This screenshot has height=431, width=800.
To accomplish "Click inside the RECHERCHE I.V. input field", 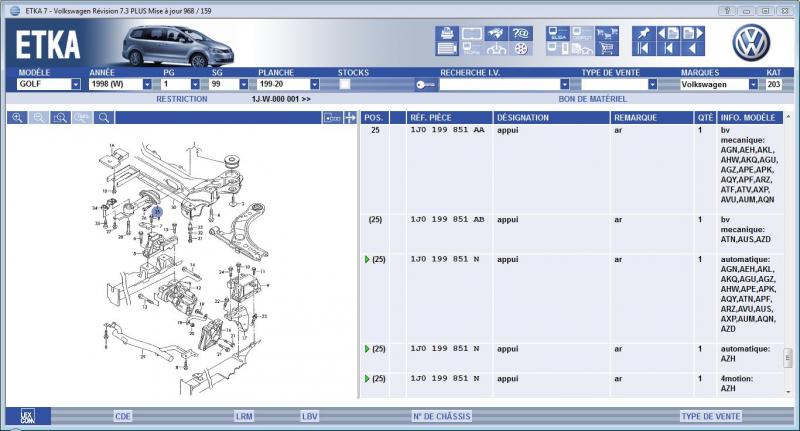I will click(x=499, y=85).
